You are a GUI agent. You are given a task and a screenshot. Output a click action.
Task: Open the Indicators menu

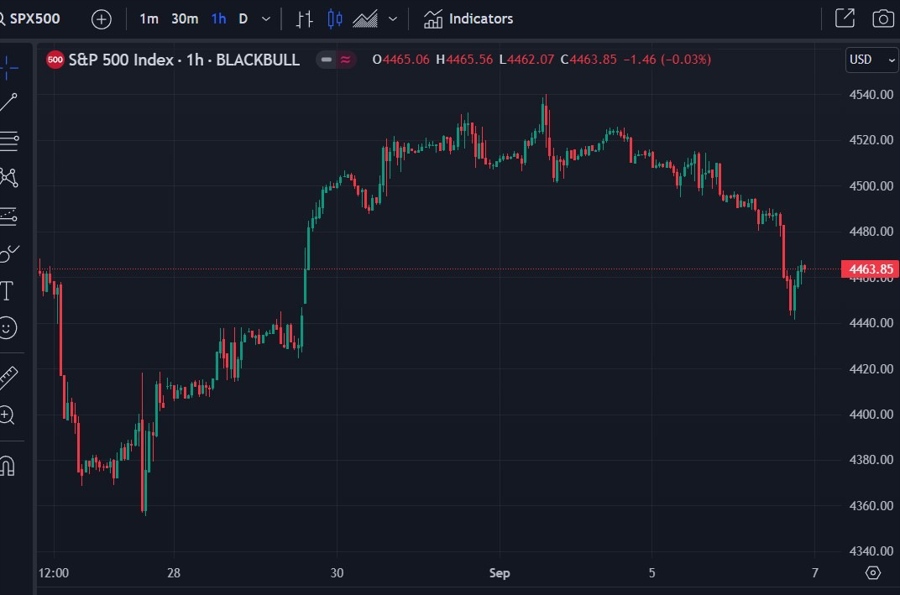click(468, 19)
